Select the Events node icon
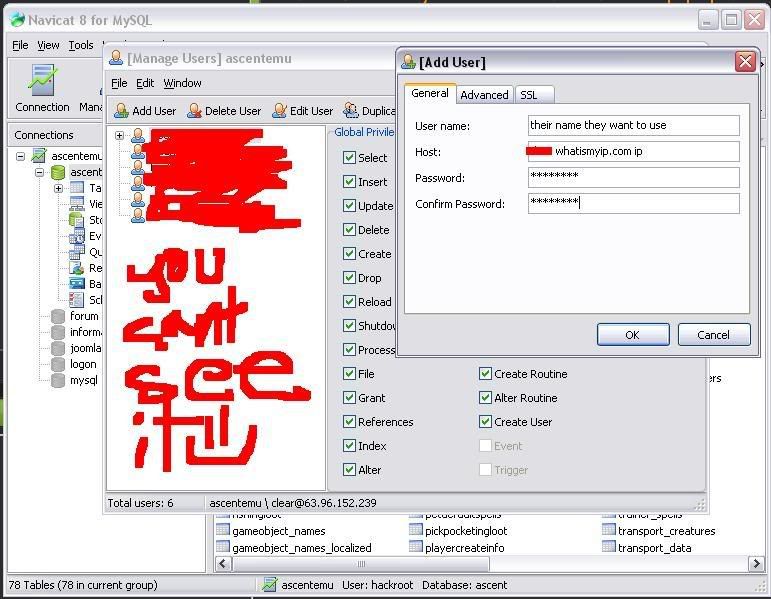 (77, 236)
